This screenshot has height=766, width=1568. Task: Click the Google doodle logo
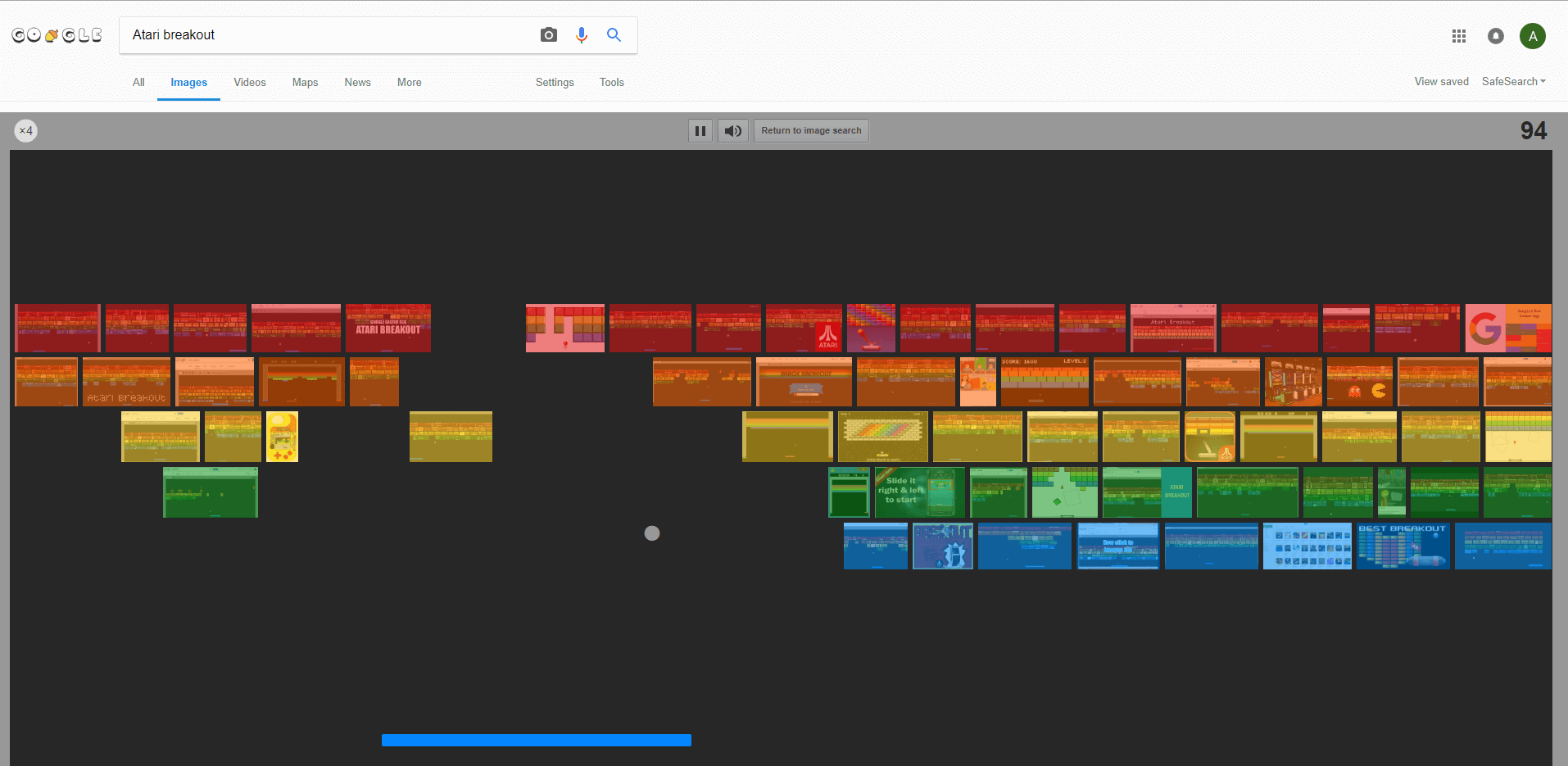point(57,35)
